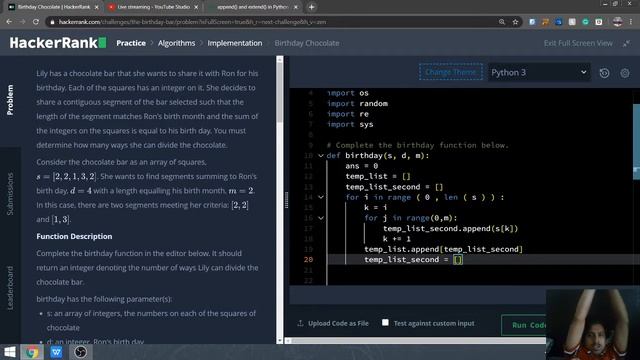Screen dimensions: 640x360
Task: Collapse the for j loop fold arrow at line 16
Action: [321, 218]
